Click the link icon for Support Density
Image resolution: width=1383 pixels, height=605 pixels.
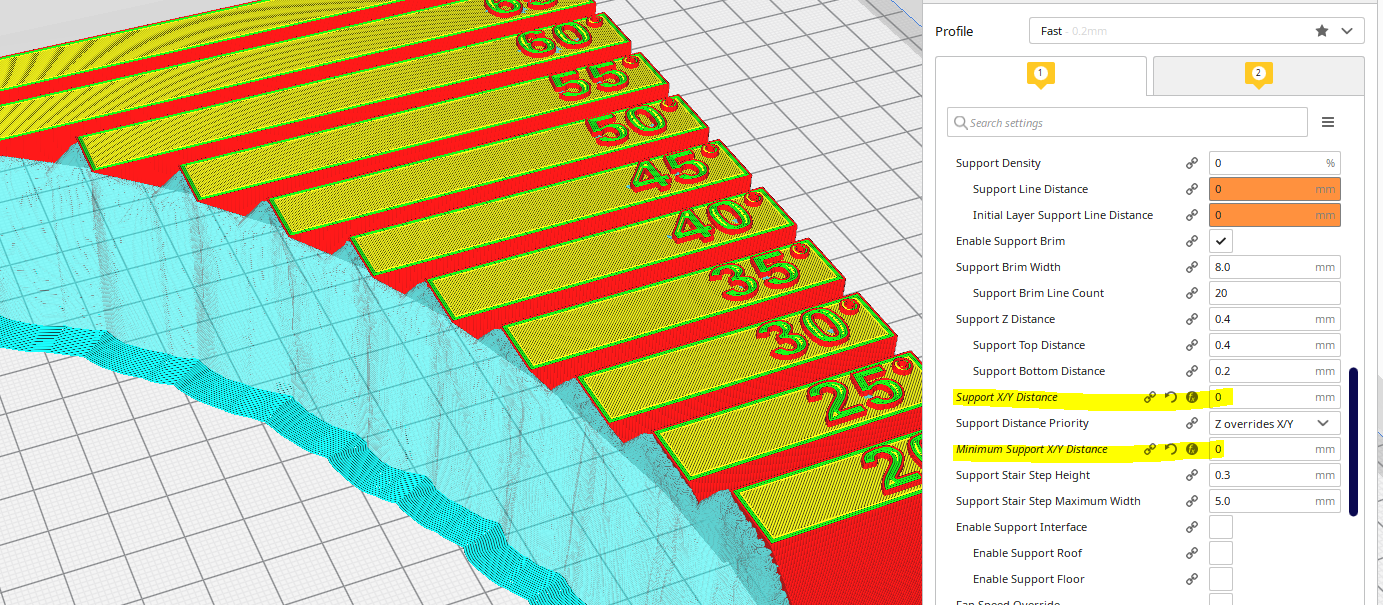[x=1192, y=163]
